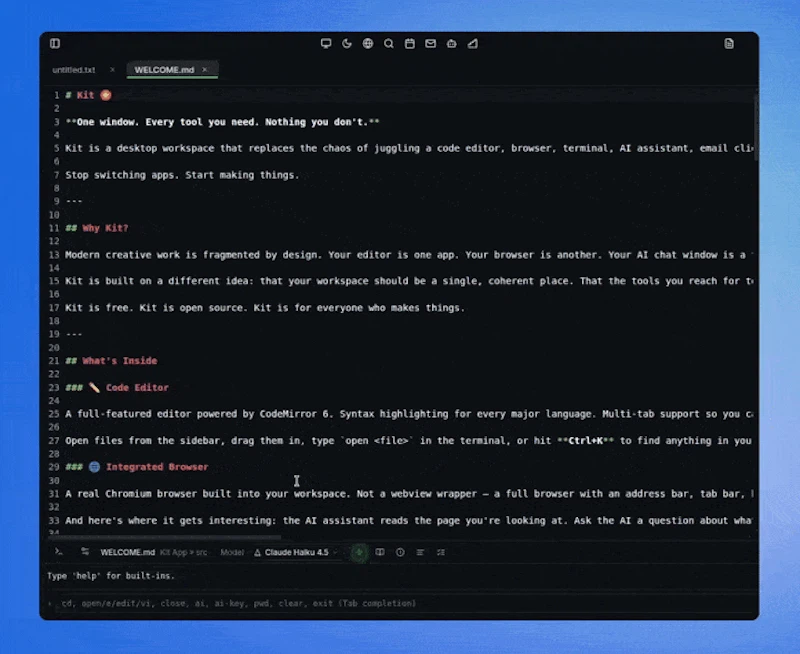
Task: Click the 'Model' label in bottom bar
Action: pos(232,552)
